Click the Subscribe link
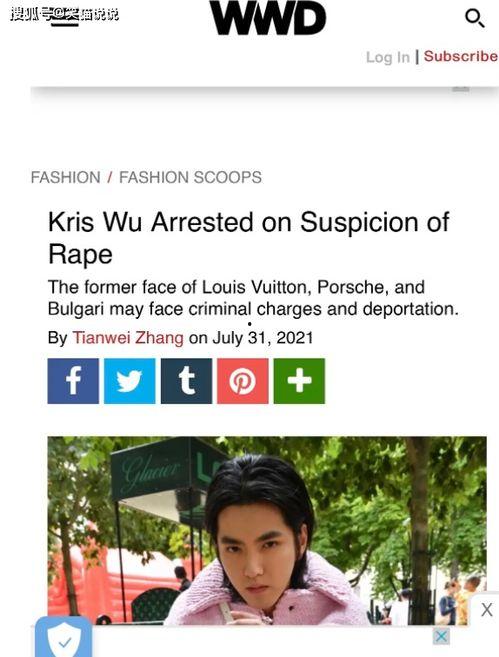Viewport: 499px width, 657px height. [460, 56]
